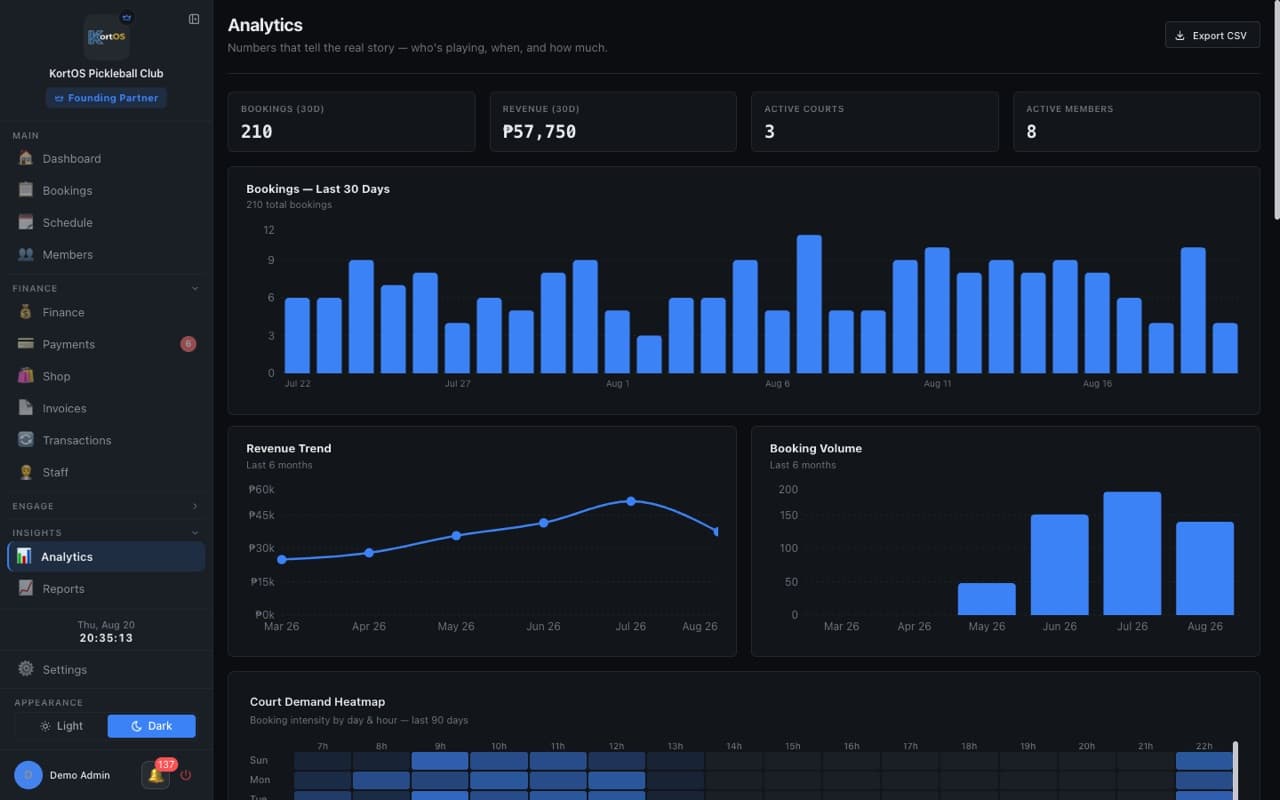
Task: Open the Reports page
Action: [106, 588]
